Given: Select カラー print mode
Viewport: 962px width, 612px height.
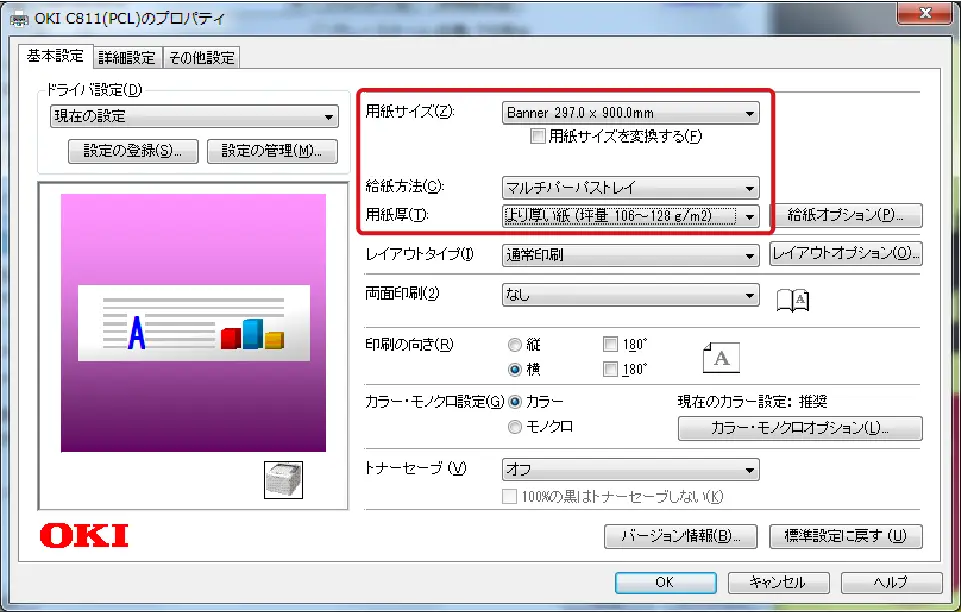Looking at the screenshot, I should coord(515,402).
